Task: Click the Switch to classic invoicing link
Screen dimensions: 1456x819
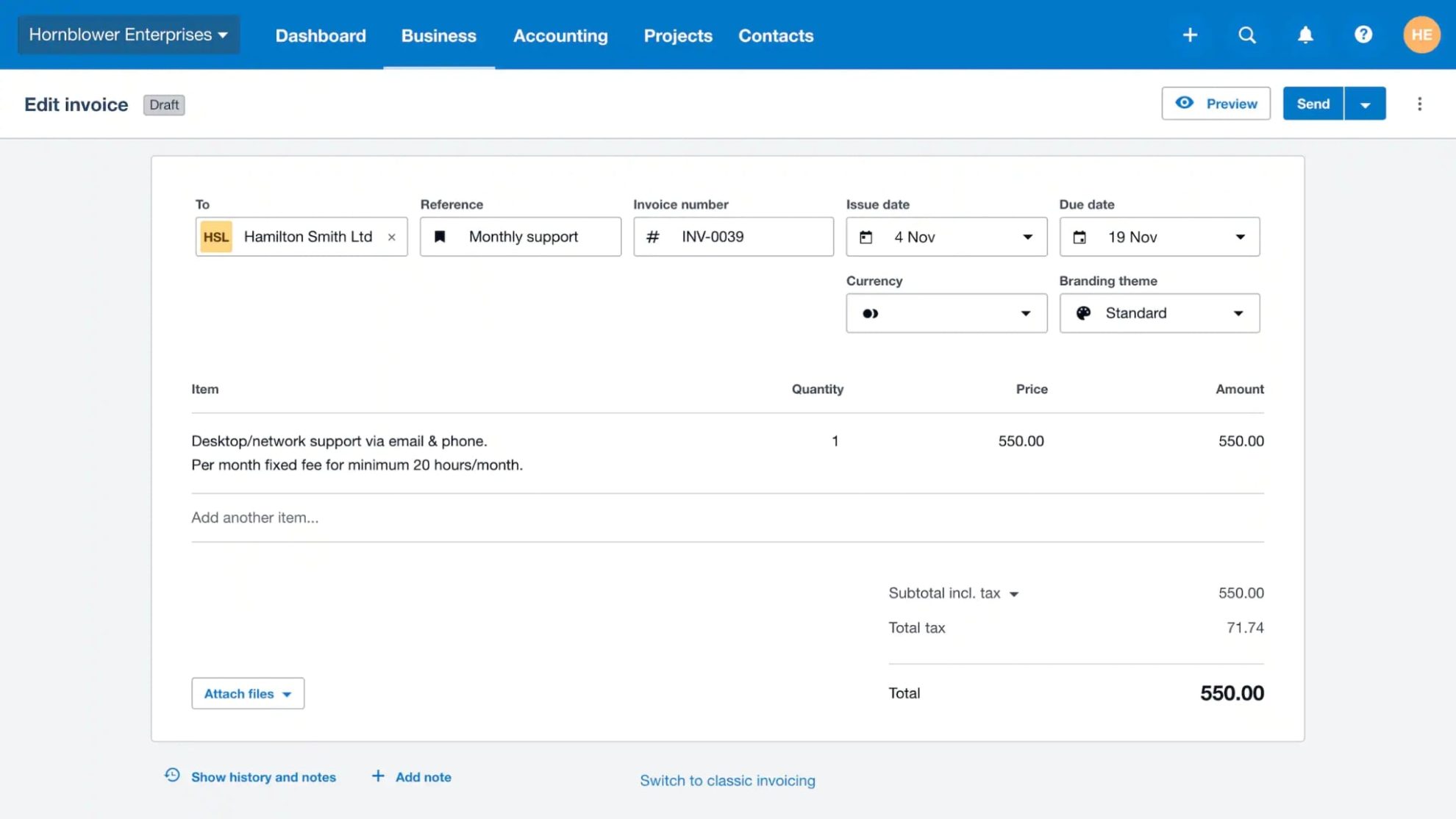Action: 727,780
